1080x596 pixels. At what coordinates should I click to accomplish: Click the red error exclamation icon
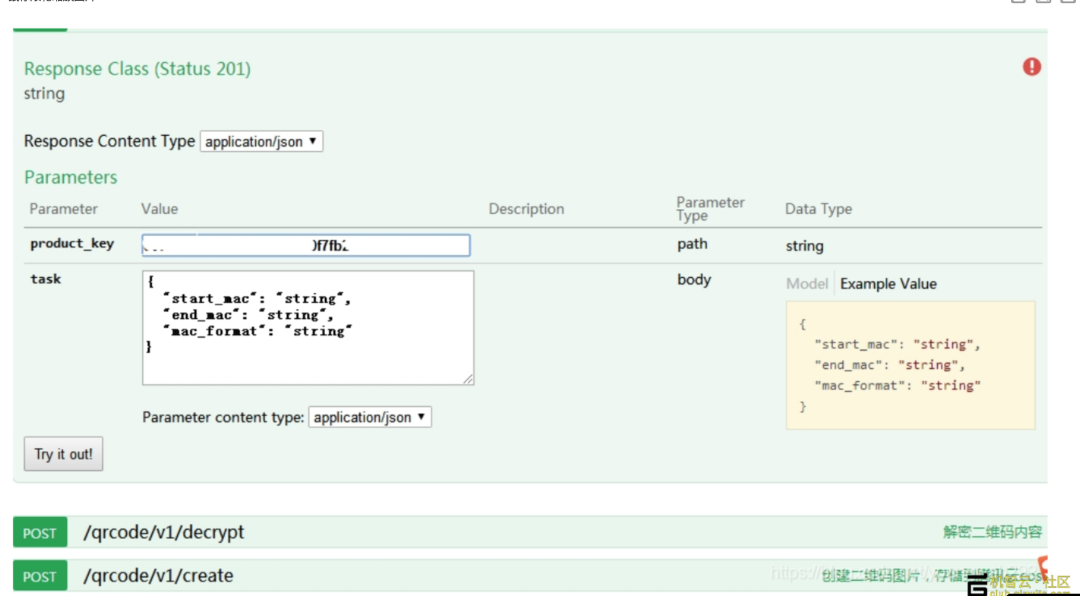(1032, 67)
